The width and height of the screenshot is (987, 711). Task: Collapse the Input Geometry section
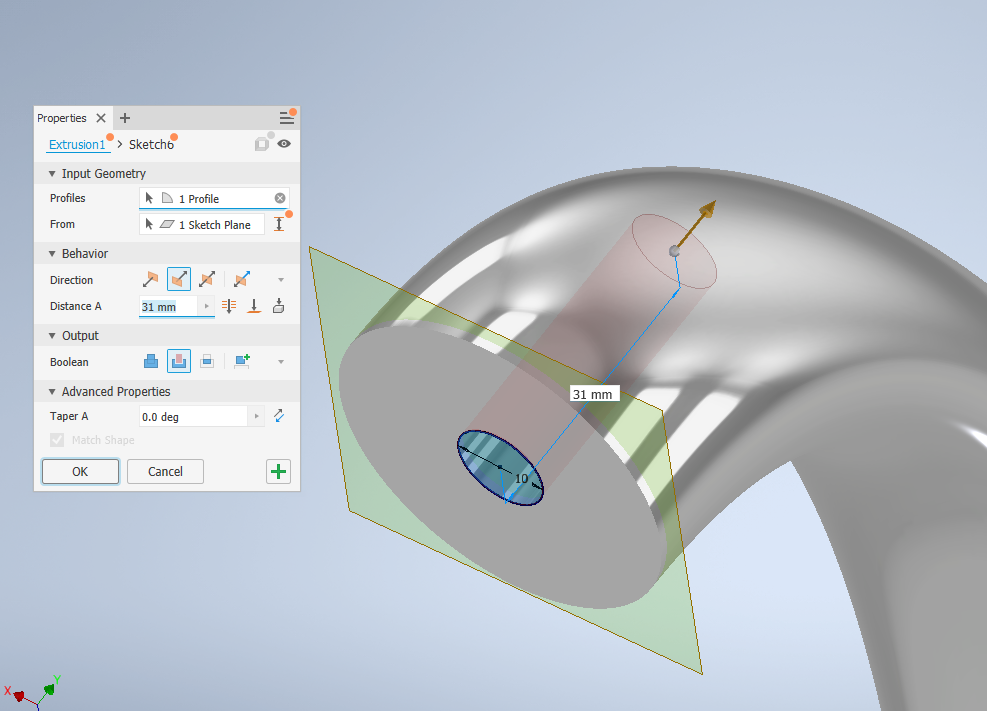[52, 174]
